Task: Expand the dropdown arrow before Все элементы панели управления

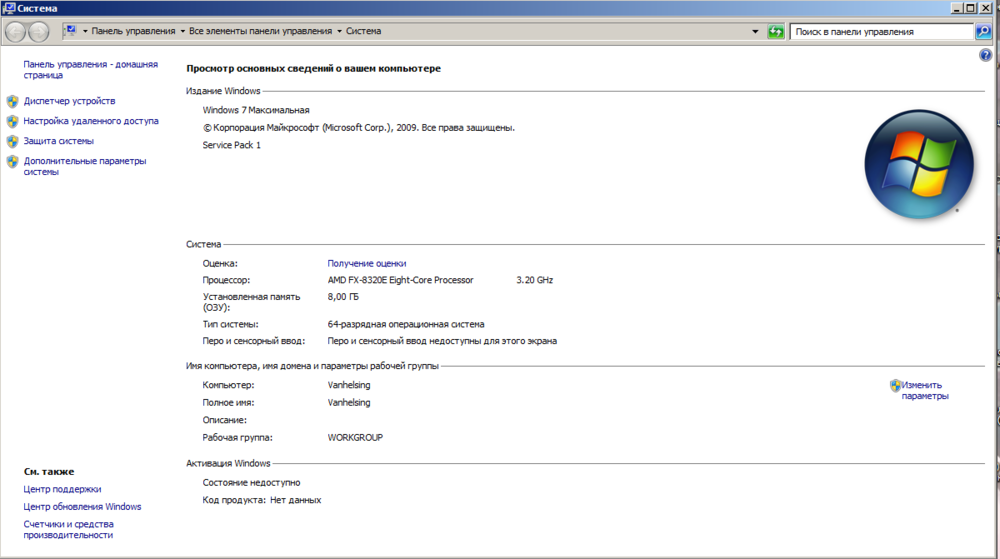Action: pos(183,32)
